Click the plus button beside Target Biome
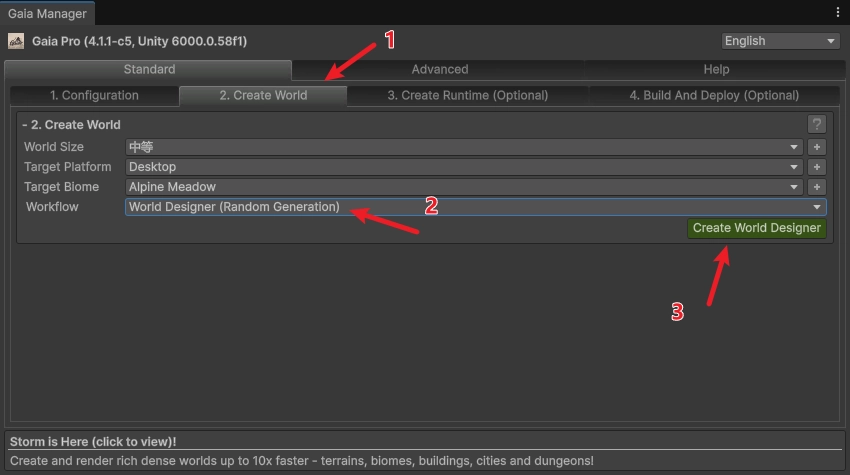The width and height of the screenshot is (850, 475). point(816,187)
